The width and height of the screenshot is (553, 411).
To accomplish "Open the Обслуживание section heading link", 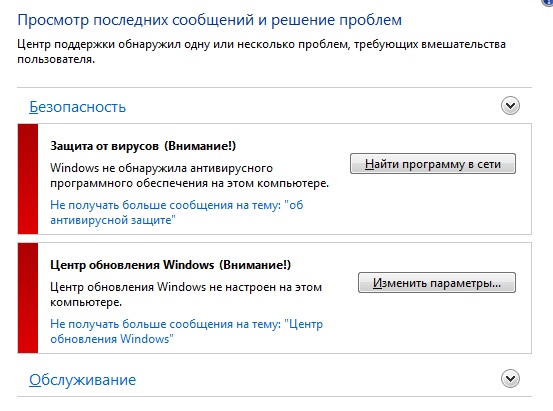I will (82, 380).
